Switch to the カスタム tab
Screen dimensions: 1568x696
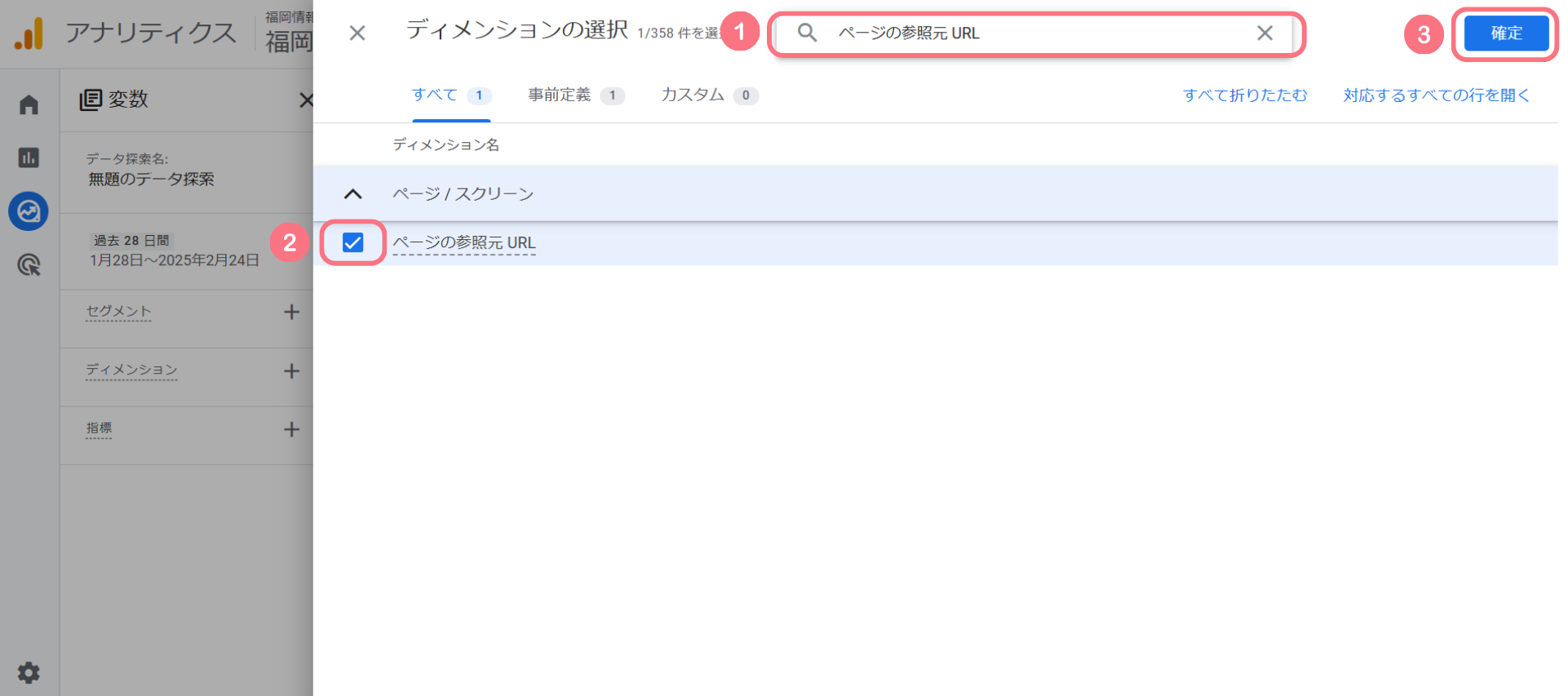[708, 95]
